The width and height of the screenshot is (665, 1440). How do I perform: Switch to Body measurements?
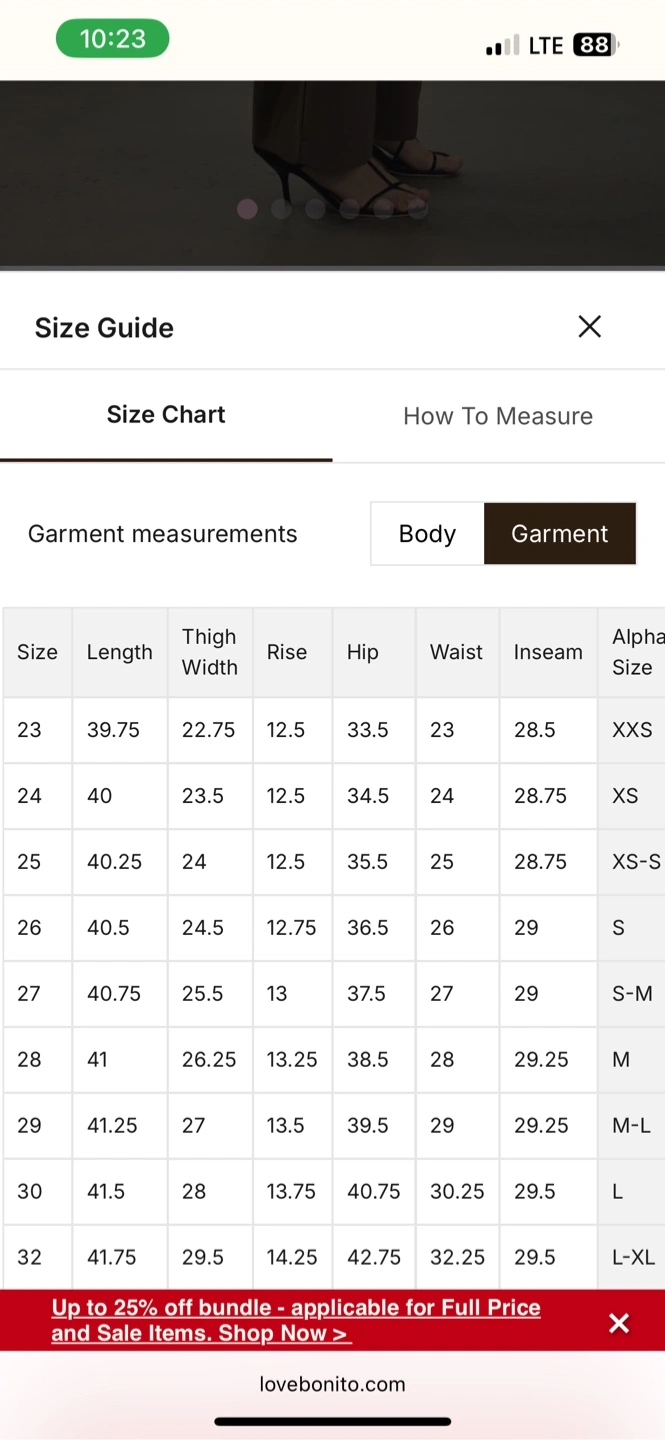point(427,534)
